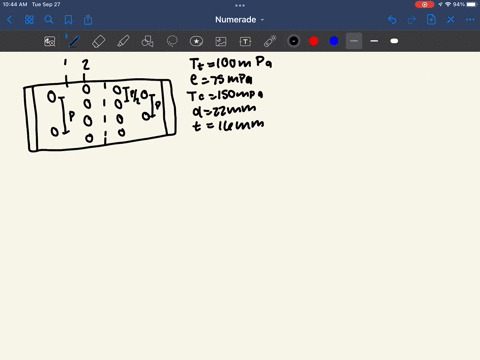Redo the last action
This screenshot has height=360, width=480.
(412, 20)
